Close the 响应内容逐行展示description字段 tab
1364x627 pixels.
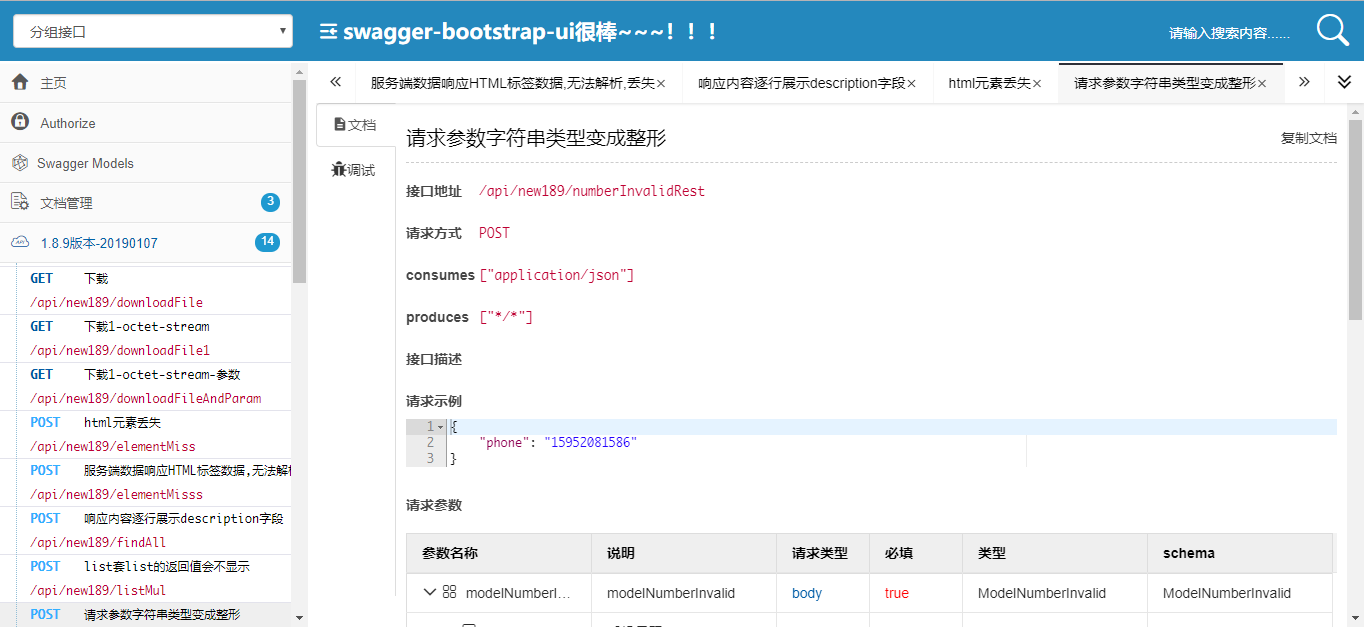pos(911,84)
